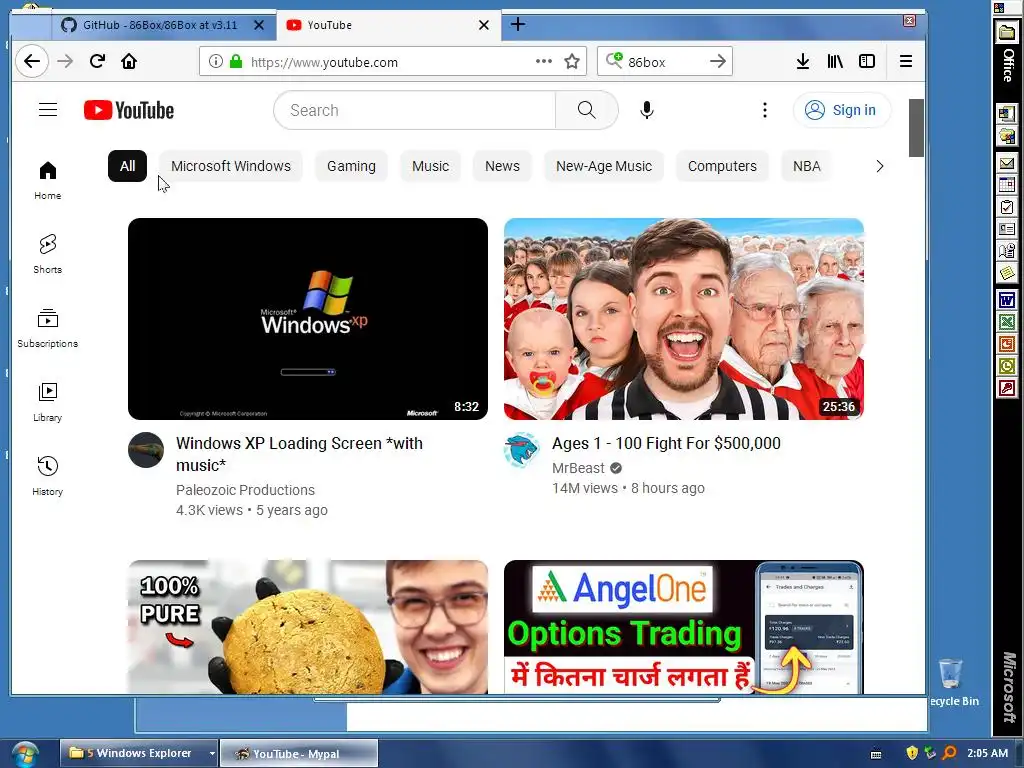Launch PowerPoint from the Office shortcut bar
Viewport: 1024px width, 768px height.
(1006, 344)
